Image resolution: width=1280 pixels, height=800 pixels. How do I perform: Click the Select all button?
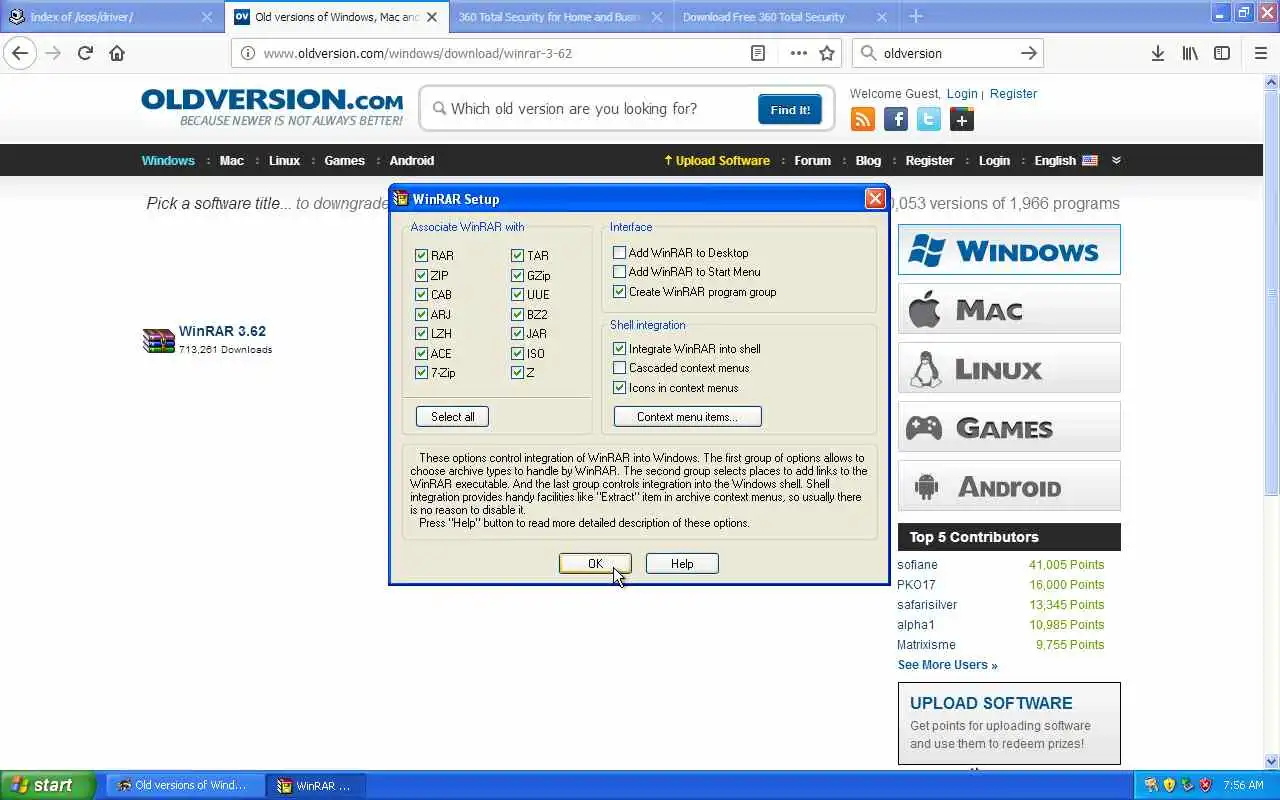pyautogui.click(x=452, y=416)
